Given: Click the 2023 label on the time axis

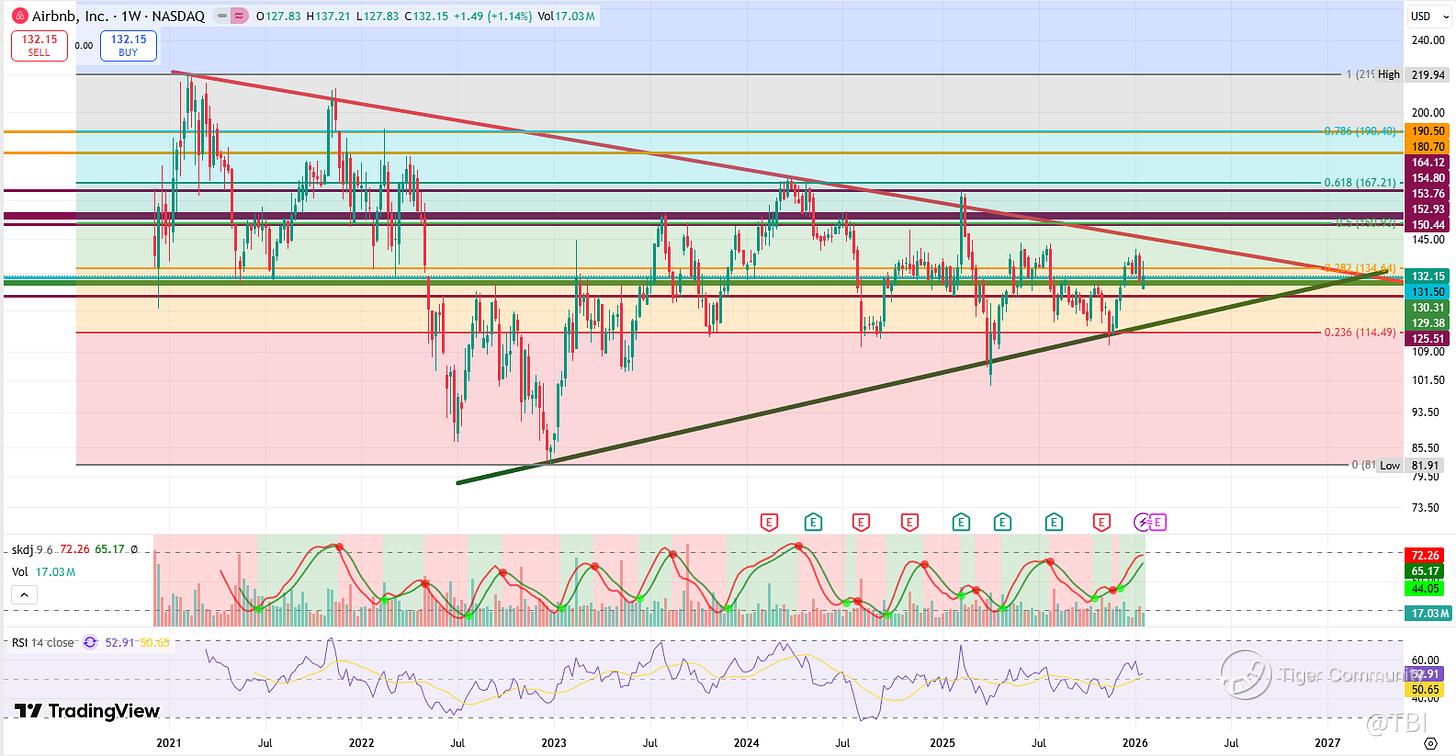Looking at the screenshot, I should [552, 743].
